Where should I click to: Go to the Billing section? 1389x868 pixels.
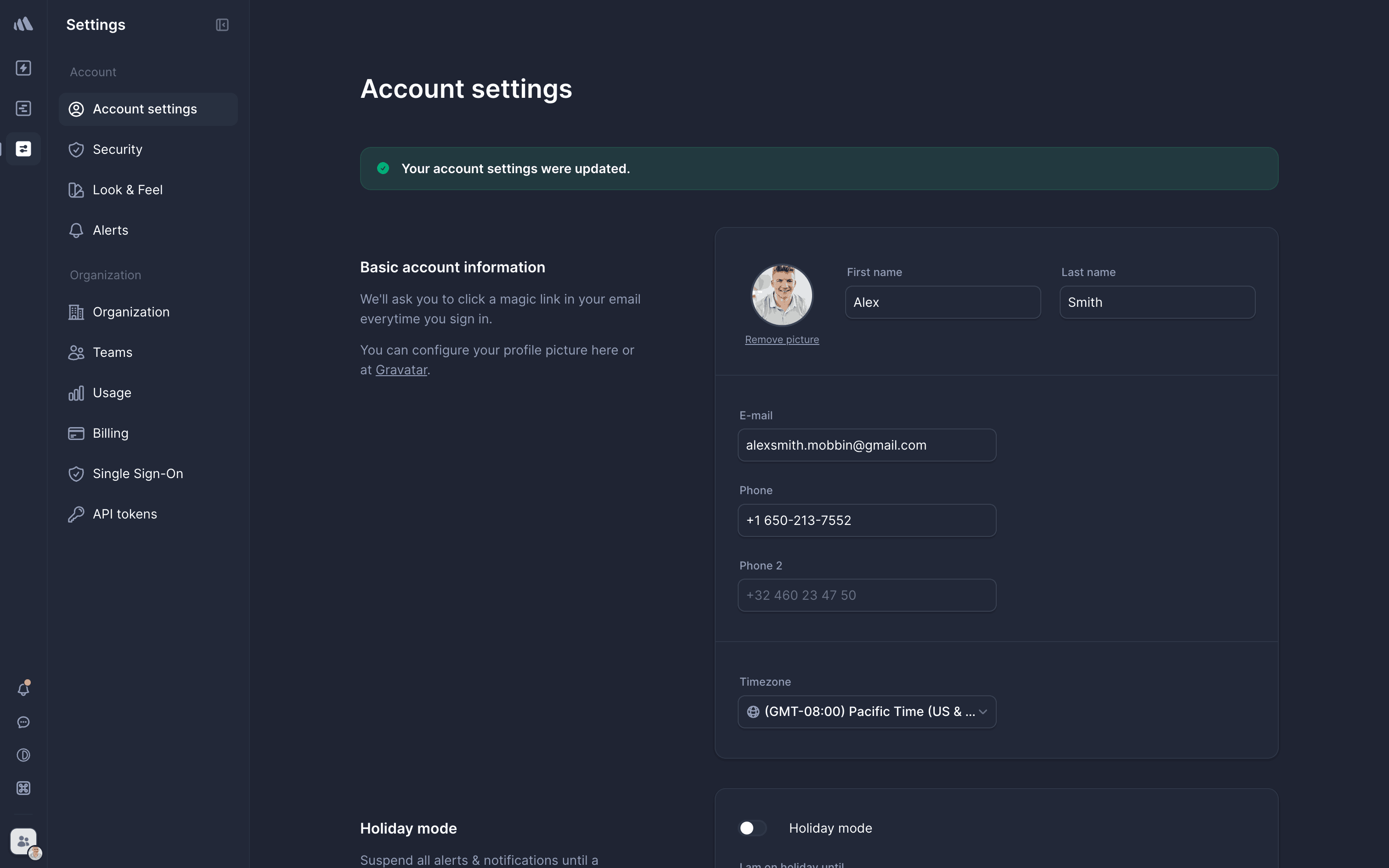pyautogui.click(x=110, y=434)
